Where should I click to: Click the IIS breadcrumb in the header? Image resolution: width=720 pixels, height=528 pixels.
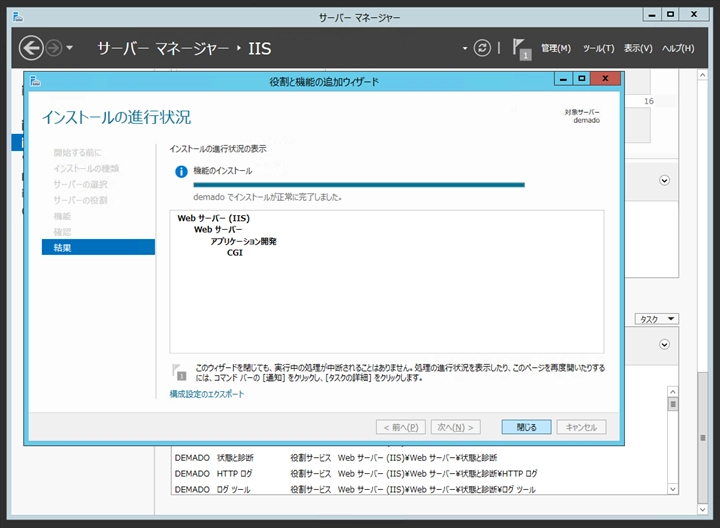point(260,48)
